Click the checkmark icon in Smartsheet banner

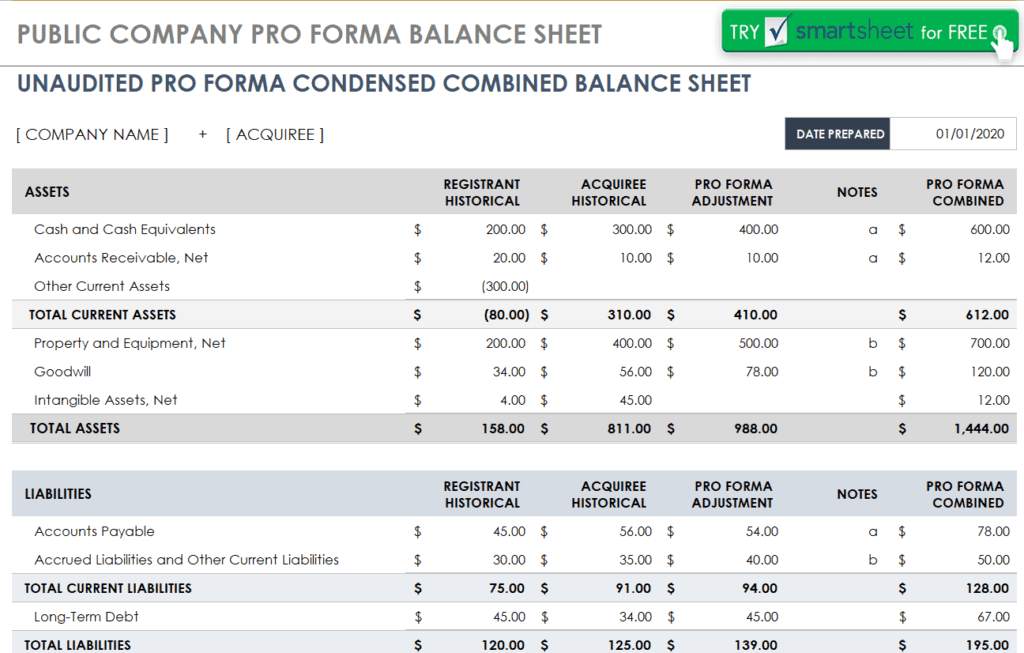[777, 31]
